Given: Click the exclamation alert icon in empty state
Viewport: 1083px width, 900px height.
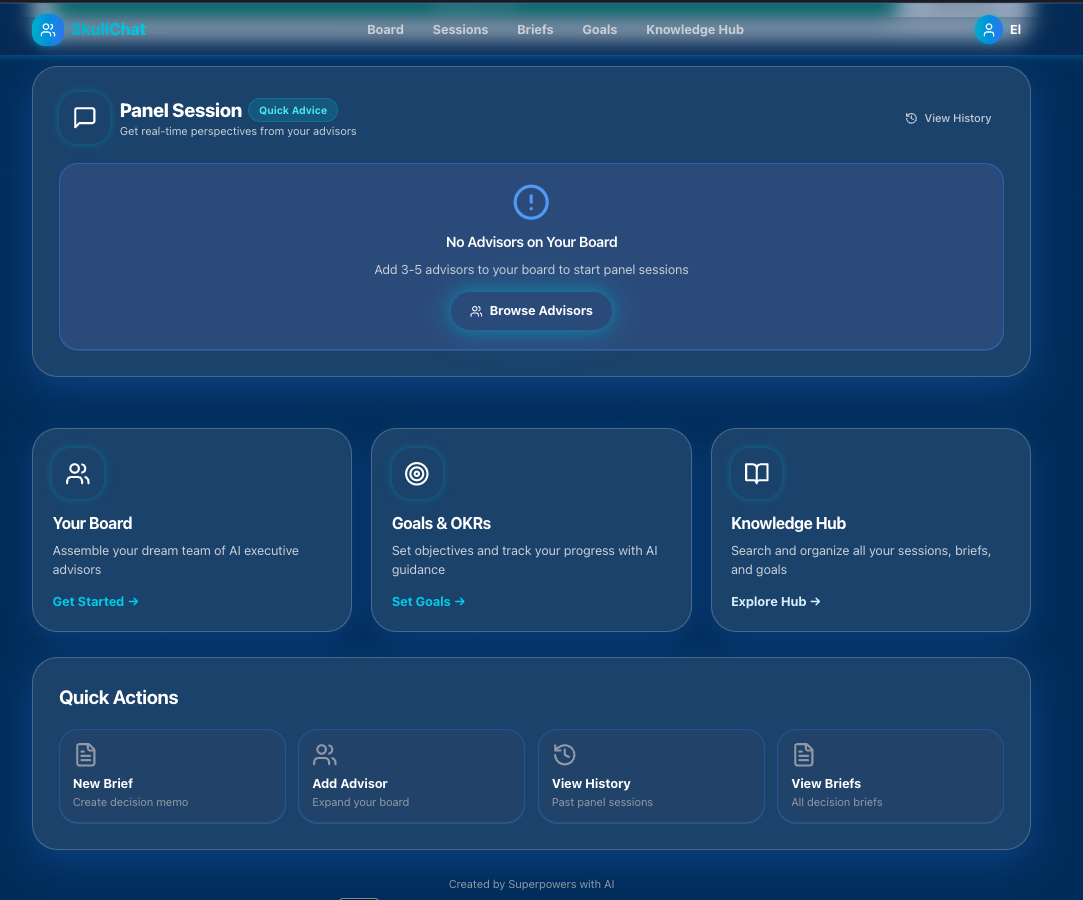Looking at the screenshot, I should 531,202.
